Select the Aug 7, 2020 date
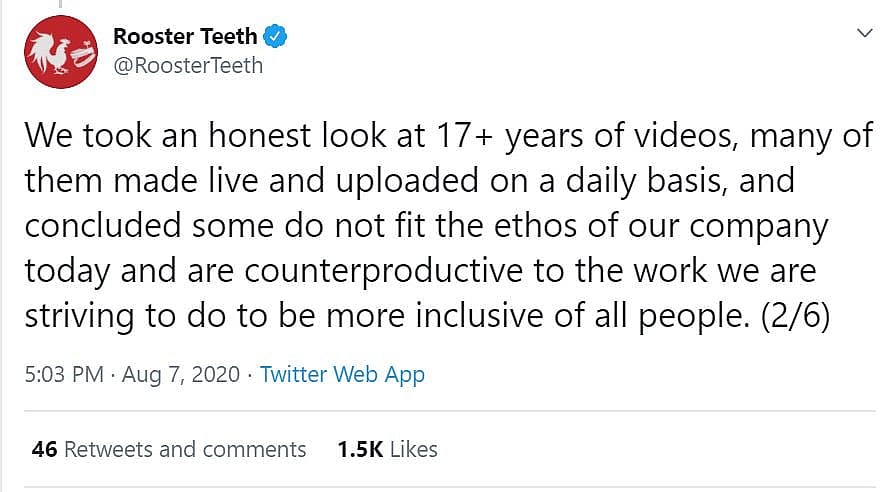Image resolution: width=896 pixels, height=492 pixels. (182, 375)
